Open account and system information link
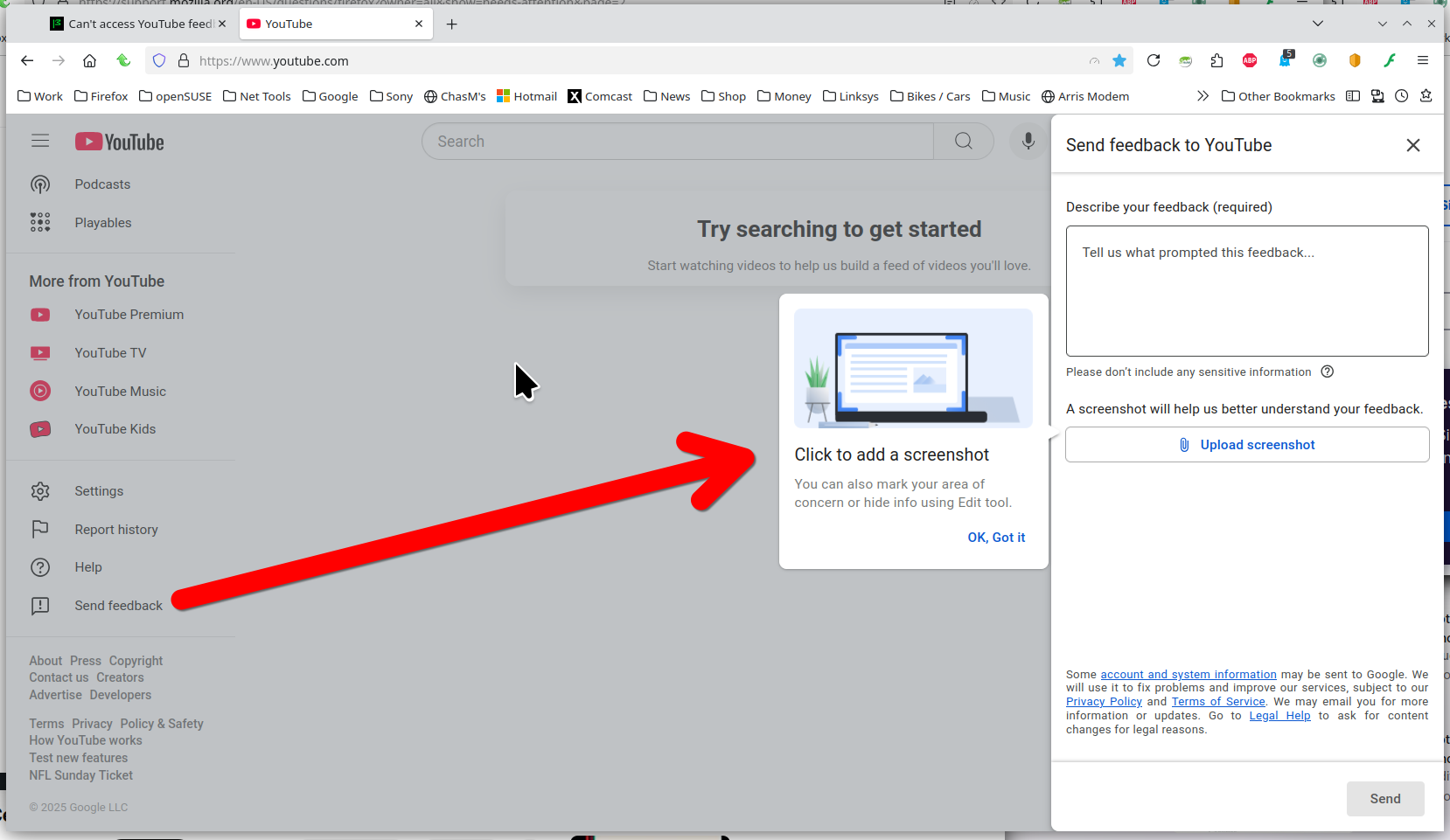Viewport: 1450px width, 840px height. click(1189, 675)
